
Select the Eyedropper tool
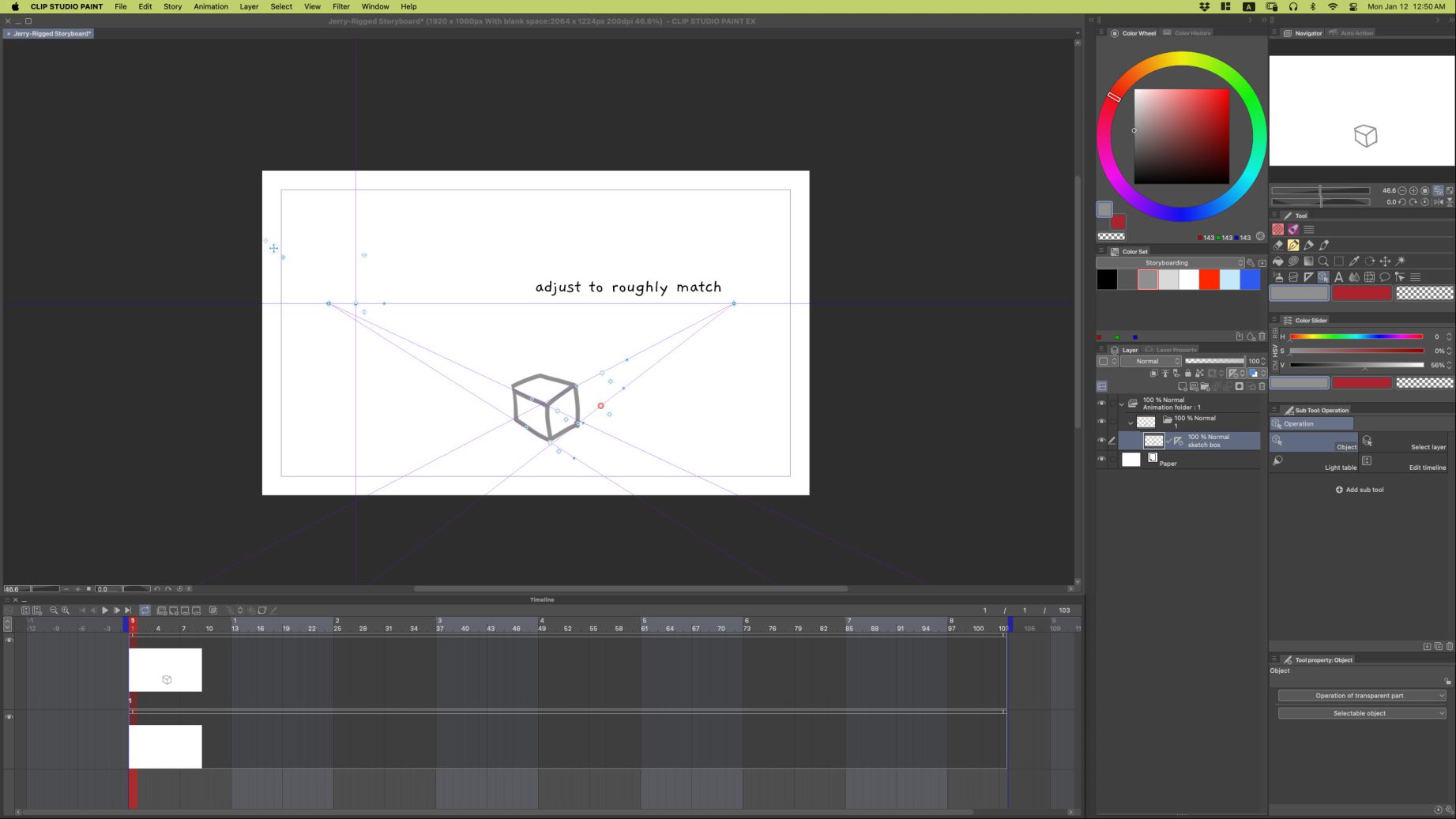(x=1354, y=261)
